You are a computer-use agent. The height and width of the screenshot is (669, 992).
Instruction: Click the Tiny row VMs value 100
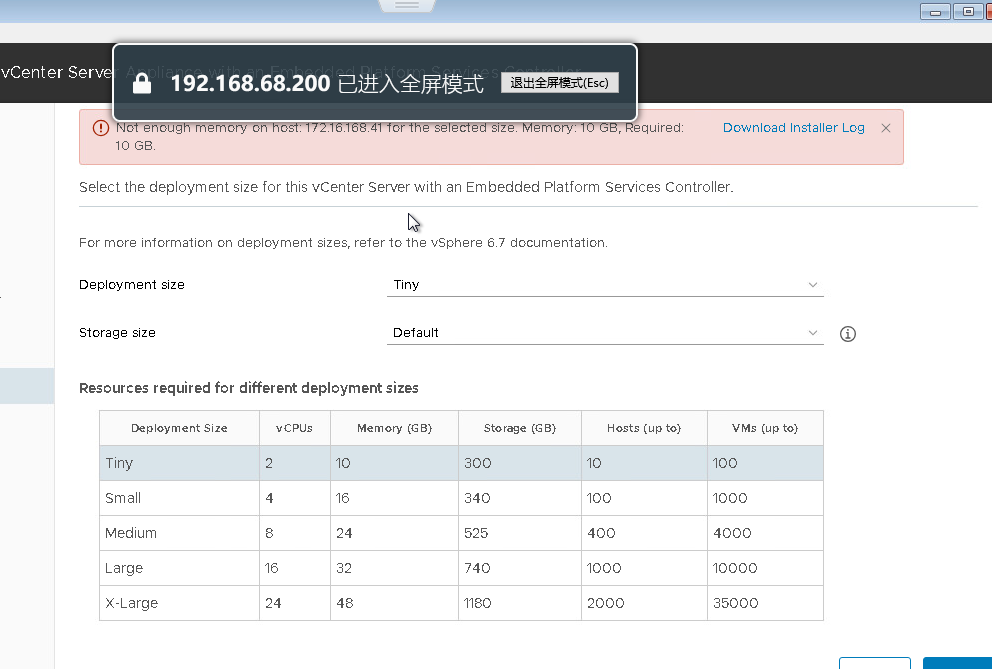click(x=725, y=463)
